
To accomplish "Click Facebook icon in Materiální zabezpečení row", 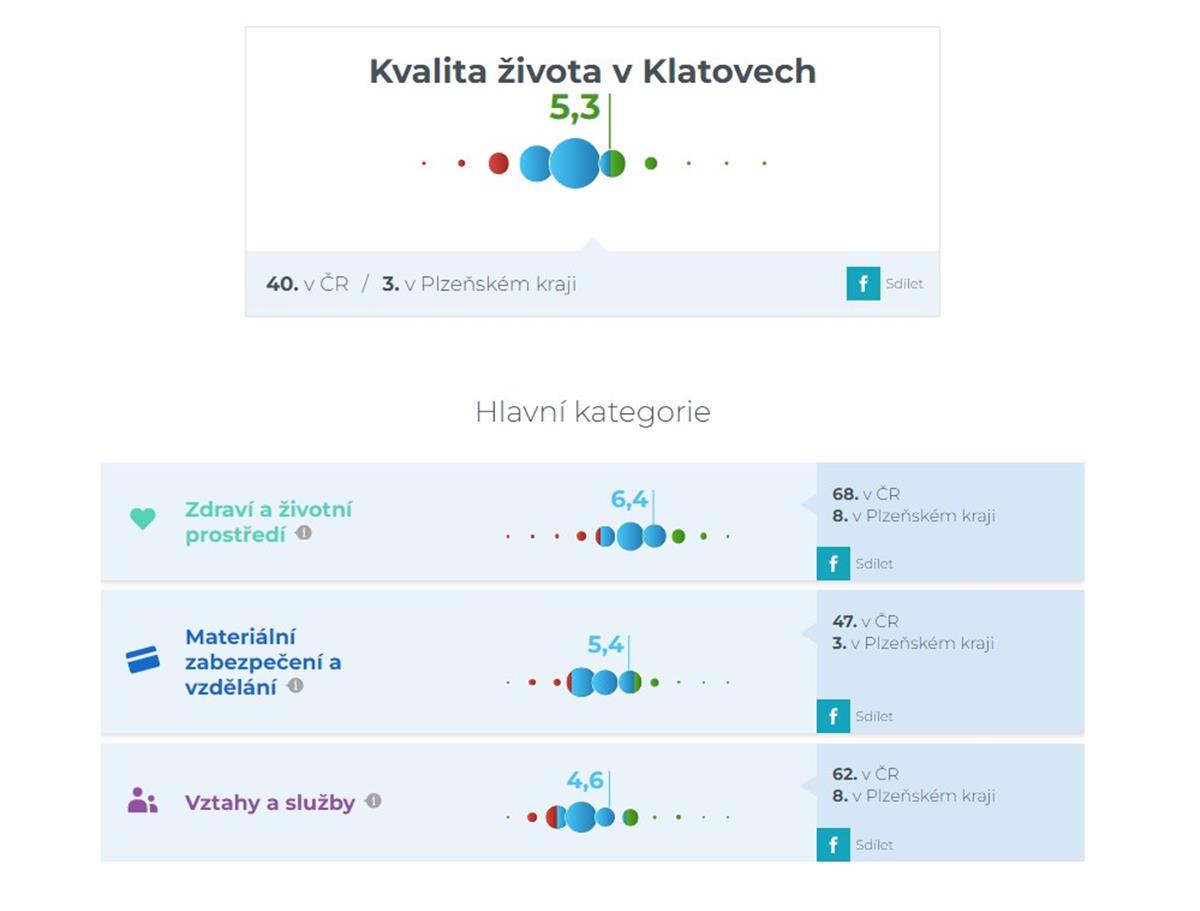I will pos(833,716).
